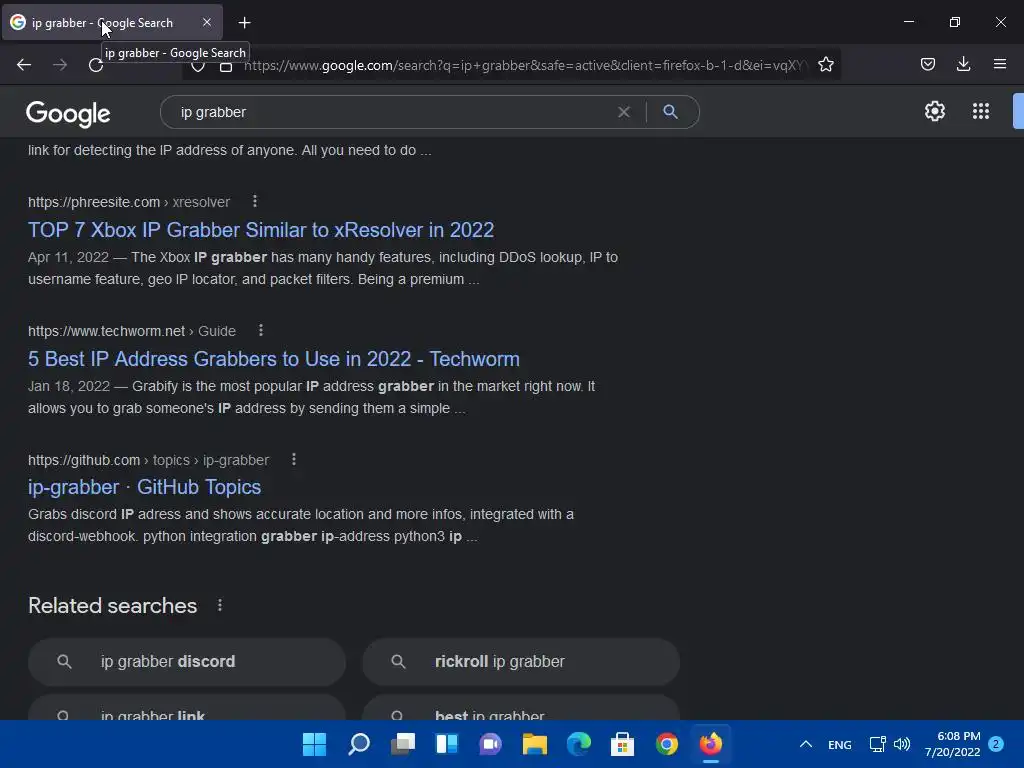This screenshot has height=768, width=1024.
Task: Click the Related searches heading
Action: pyautogui.click(x=112, y=605)
